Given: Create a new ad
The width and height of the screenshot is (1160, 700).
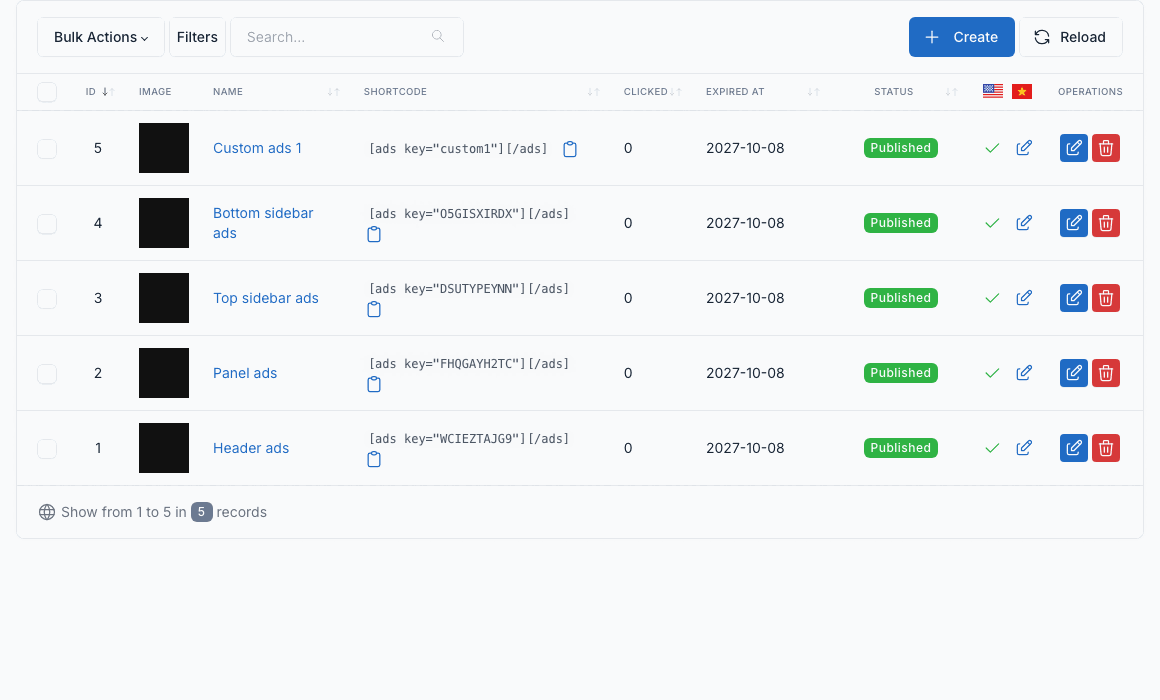Looking at the screenshot, I should (x=962, y=37).
